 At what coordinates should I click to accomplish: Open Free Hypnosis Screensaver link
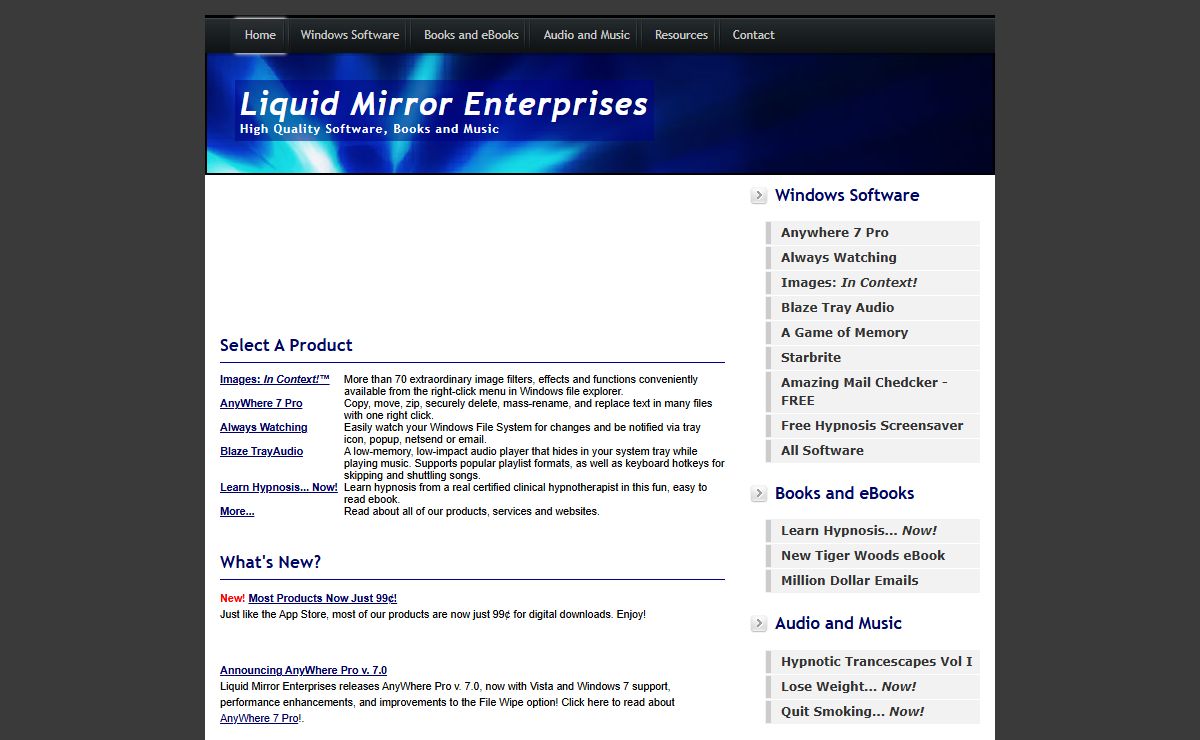pos(873,426)
